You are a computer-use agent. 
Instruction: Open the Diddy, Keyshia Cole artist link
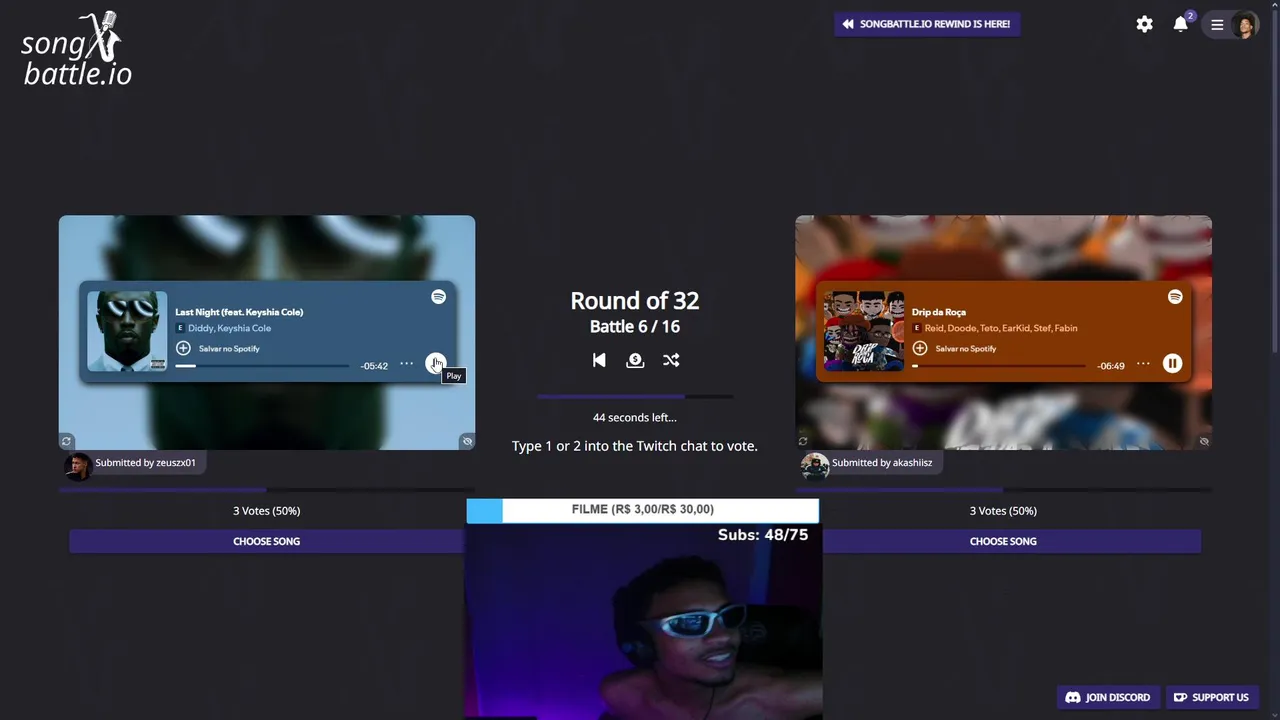[229, 328]
